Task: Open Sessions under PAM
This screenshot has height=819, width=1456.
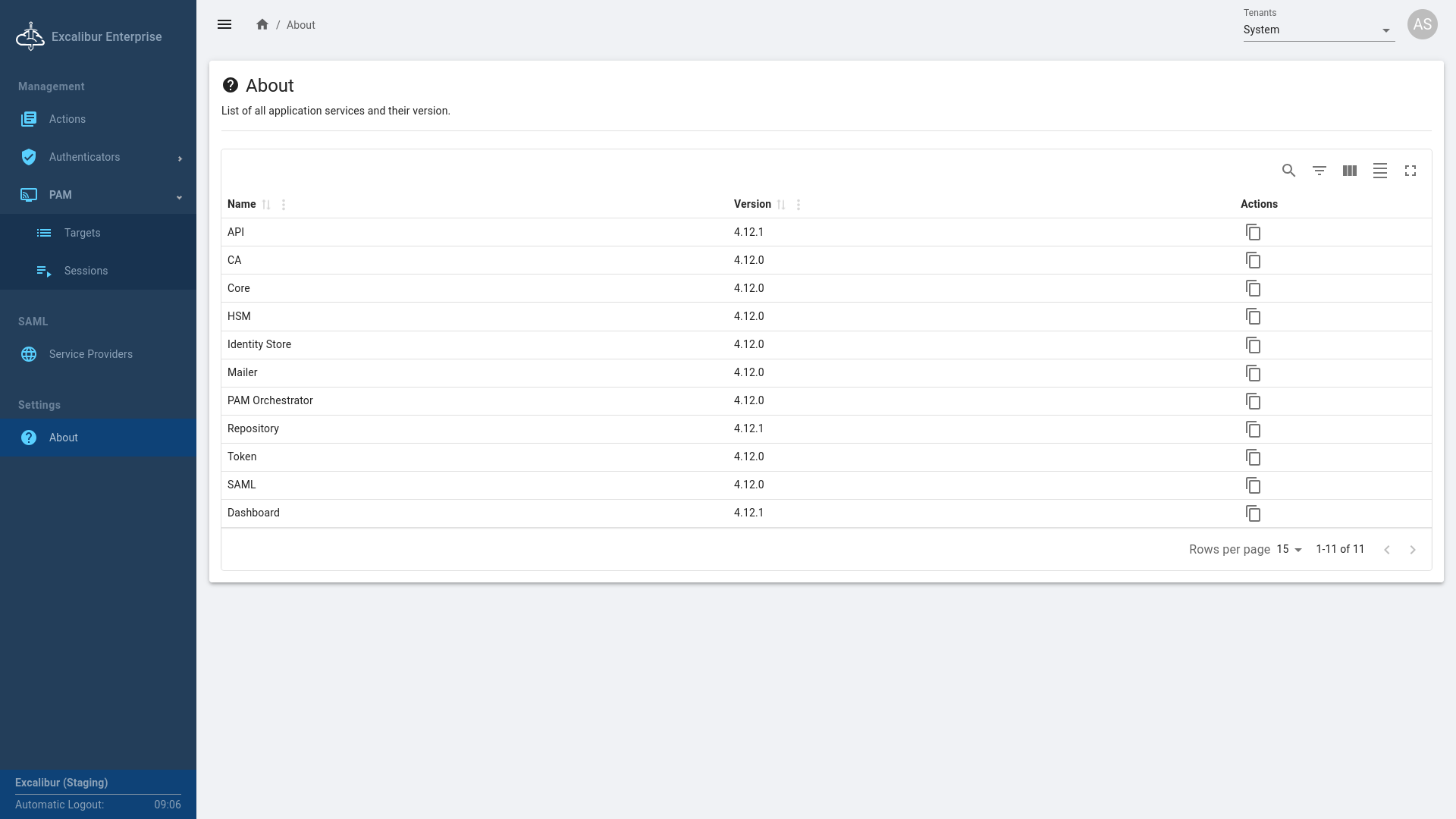Action: pyautogui.click(x=86, y=271)
